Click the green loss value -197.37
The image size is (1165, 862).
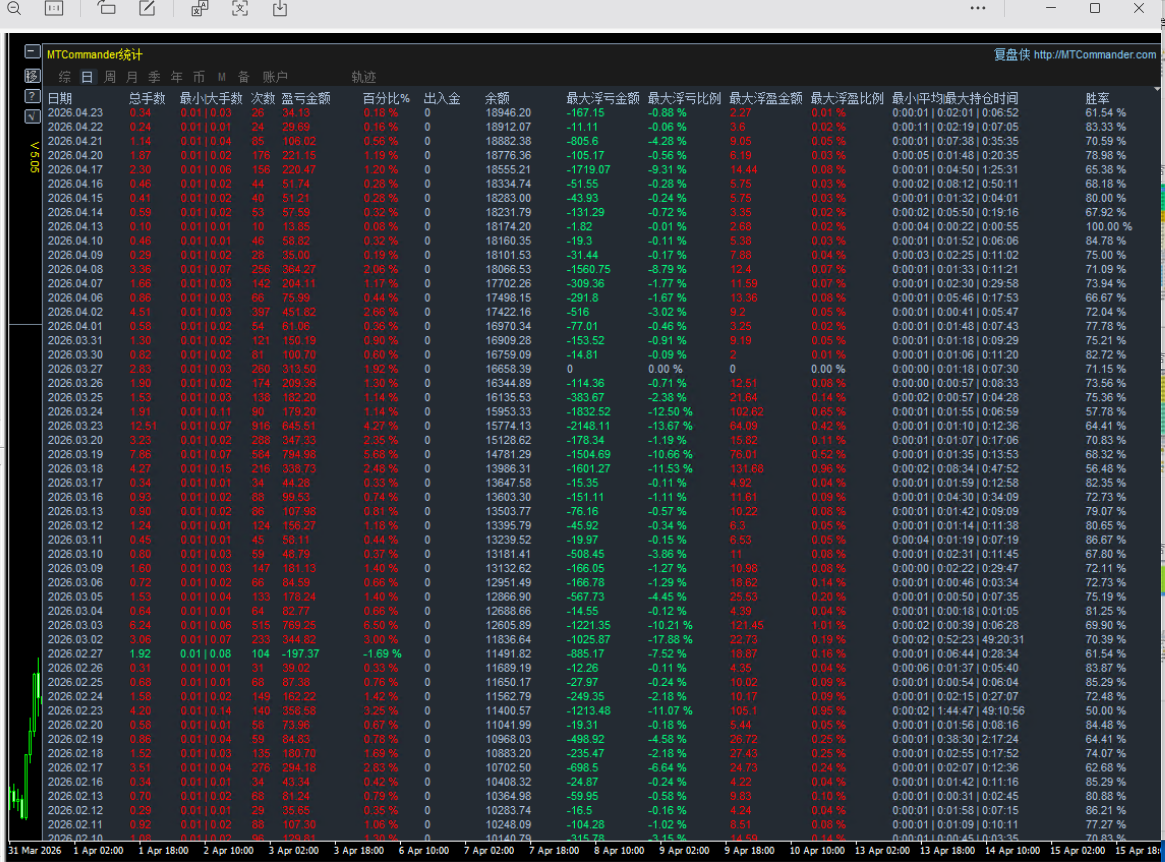(300, 654)
